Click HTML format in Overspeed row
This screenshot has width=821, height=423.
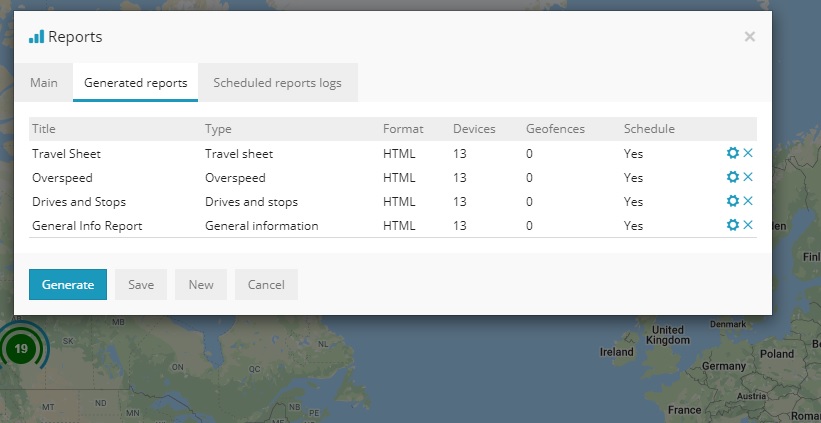[399, 177]
